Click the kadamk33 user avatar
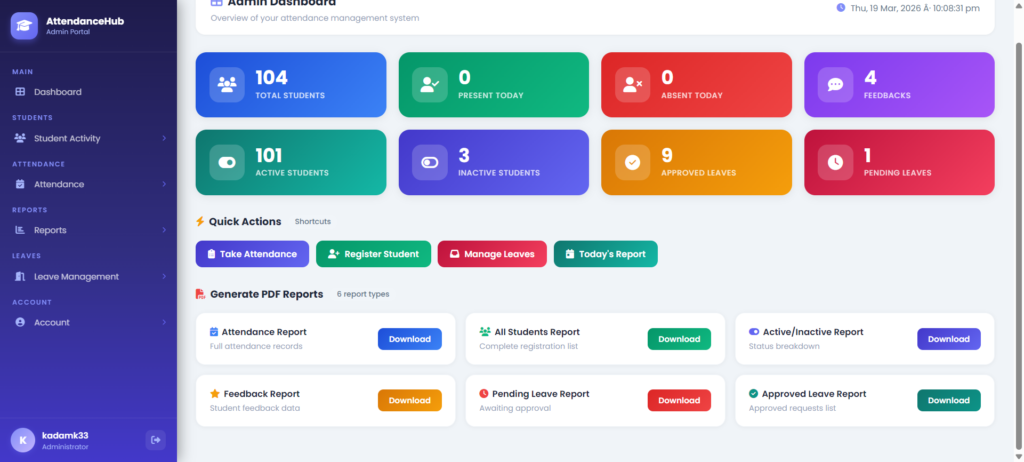 tap(22, 440)
